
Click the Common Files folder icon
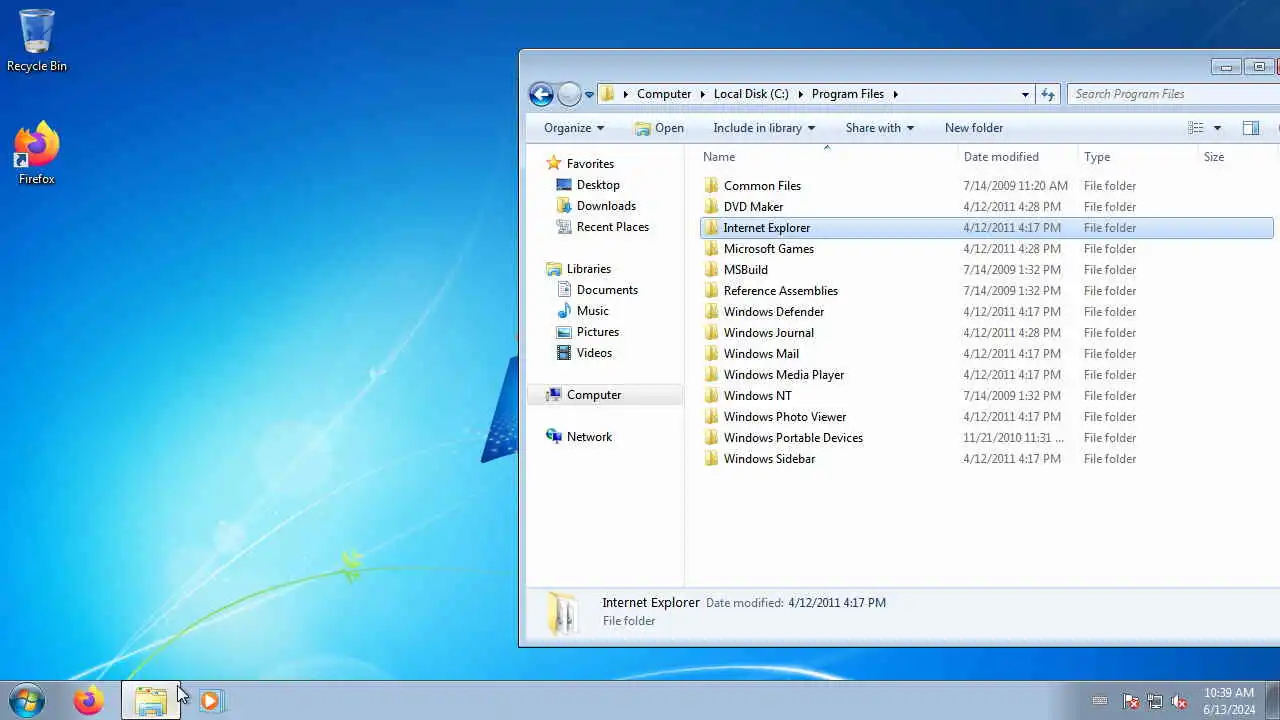click(711, 186)
